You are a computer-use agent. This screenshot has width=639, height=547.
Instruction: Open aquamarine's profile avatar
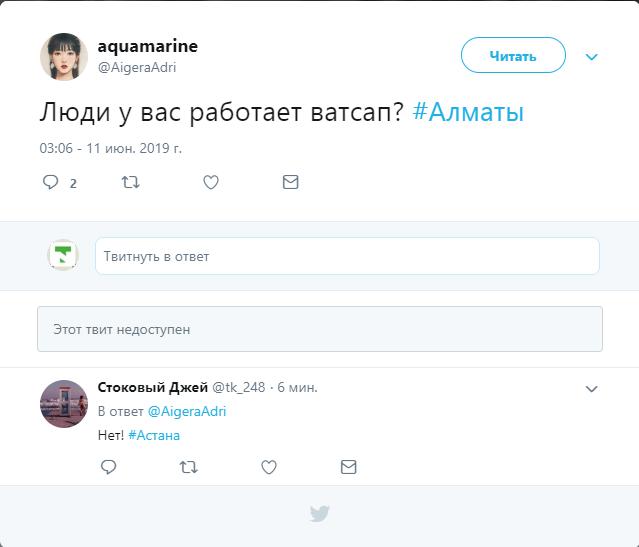[x=64, y=56]
